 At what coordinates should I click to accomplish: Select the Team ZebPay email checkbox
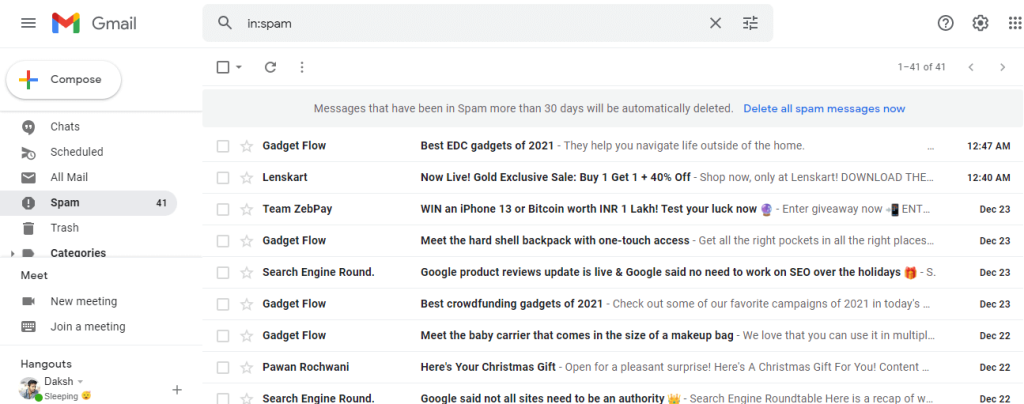(223, 210)
